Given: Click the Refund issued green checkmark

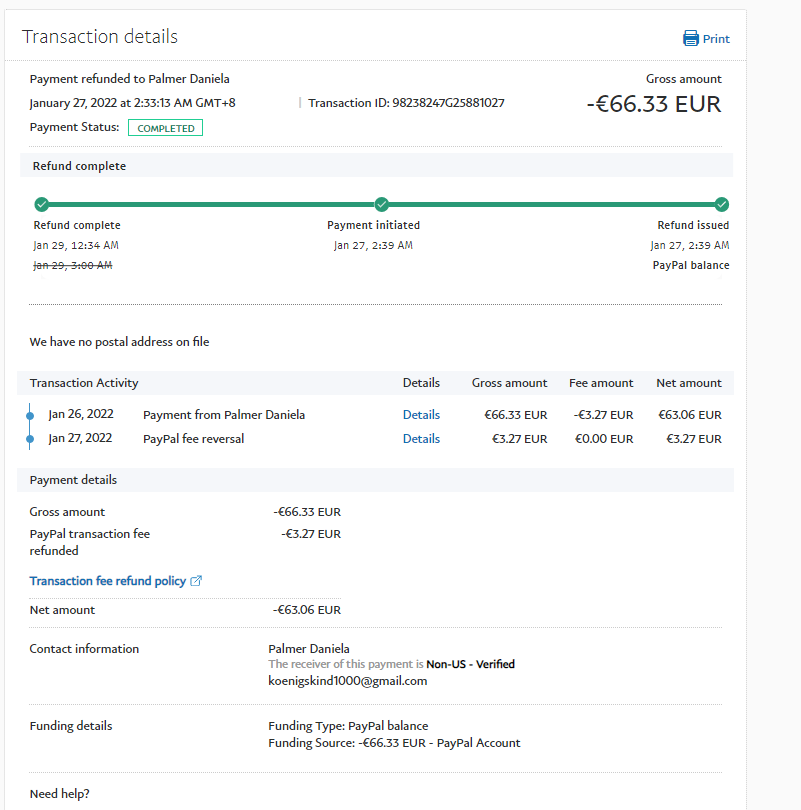Looking at the screenshot, I should (x=722, y=204).
